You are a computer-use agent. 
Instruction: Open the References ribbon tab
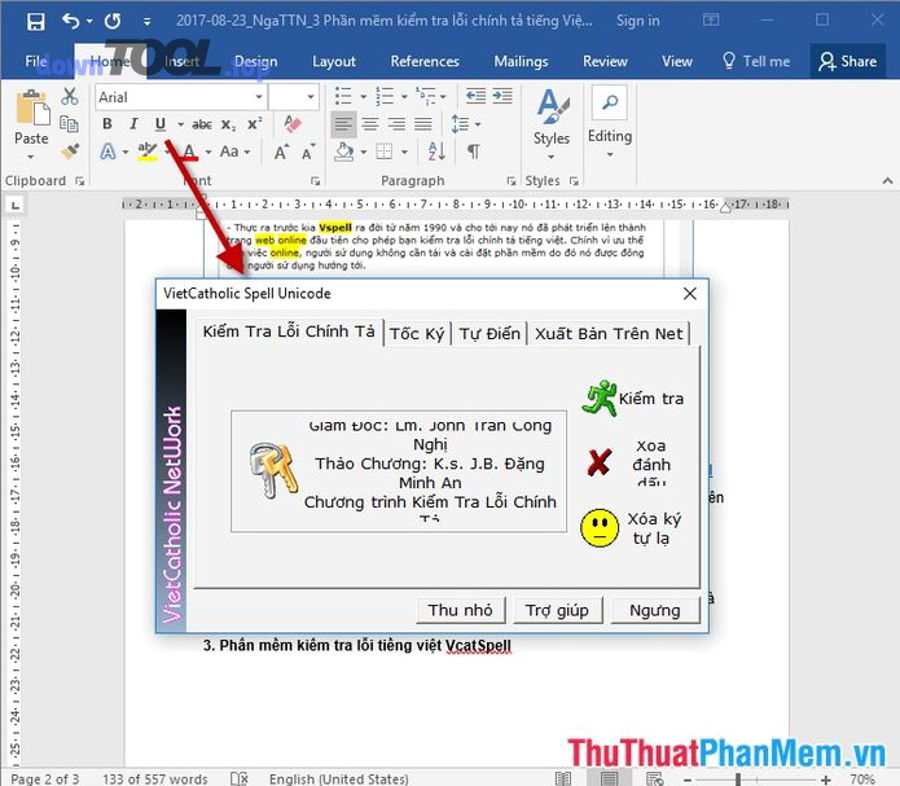coord(425,61)
